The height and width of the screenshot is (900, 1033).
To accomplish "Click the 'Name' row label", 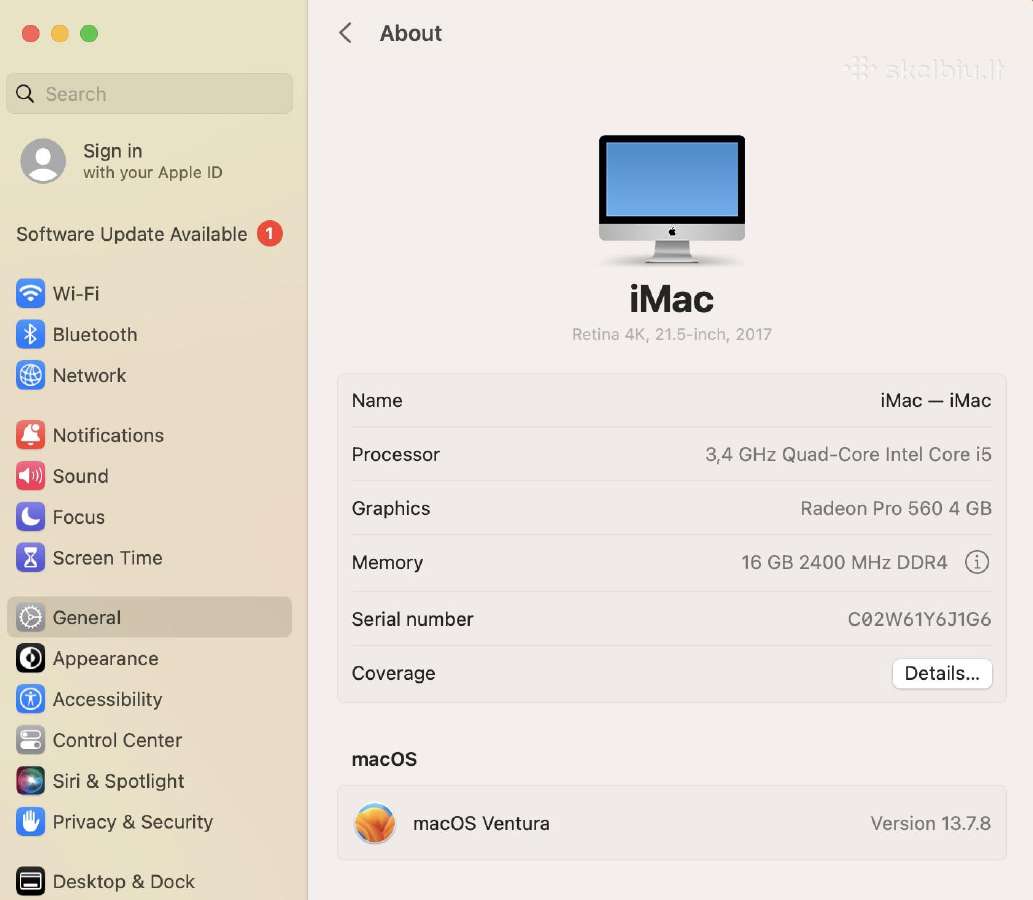I will tap(377, 401).
